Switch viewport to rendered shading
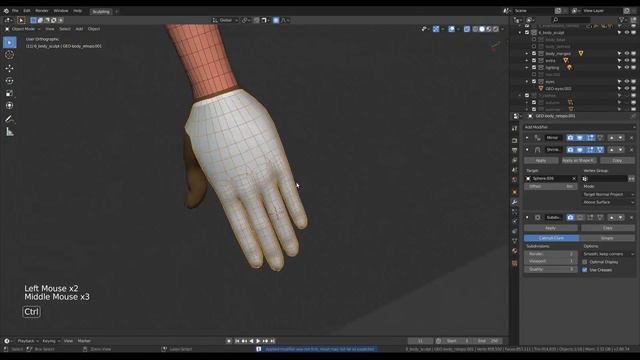 click(x=496, y=29)
